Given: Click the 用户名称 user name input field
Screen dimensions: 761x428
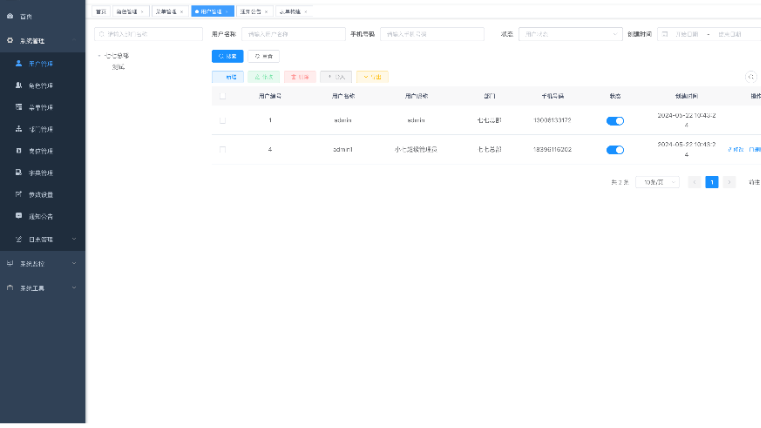Looking at the screenshot, I should [293, 34].
